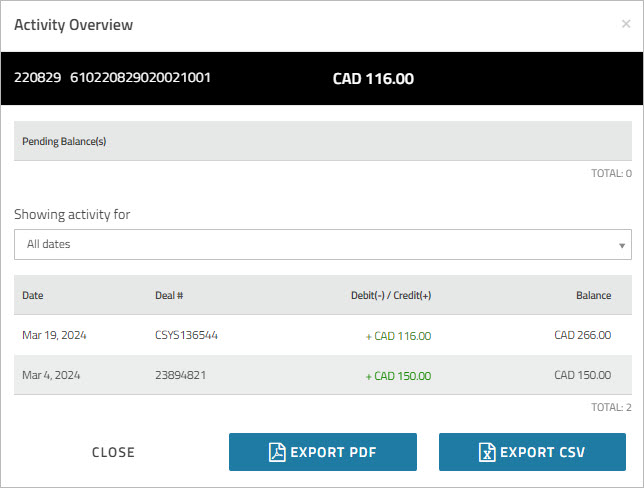Click the + CAD 150.00 credit amount

point(398,376)
